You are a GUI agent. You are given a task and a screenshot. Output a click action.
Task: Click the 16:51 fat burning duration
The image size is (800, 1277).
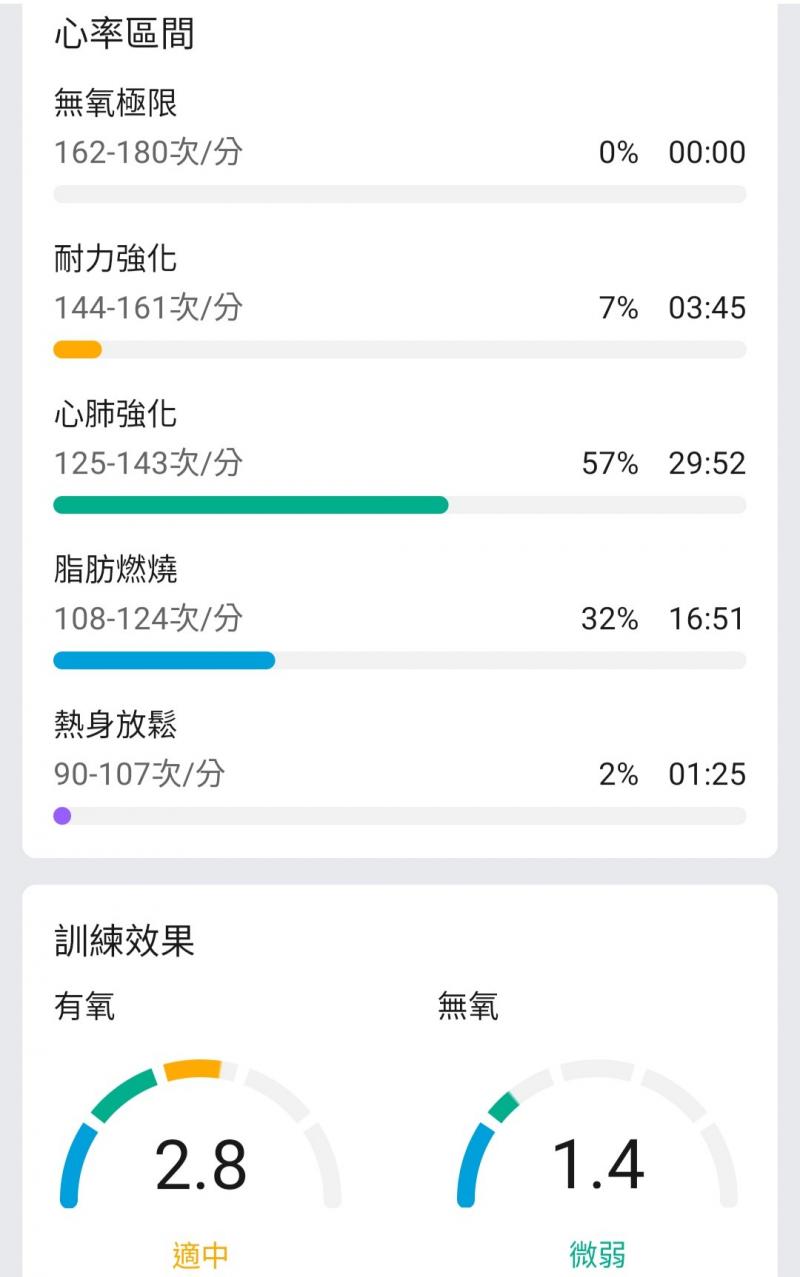click(707, 619)
